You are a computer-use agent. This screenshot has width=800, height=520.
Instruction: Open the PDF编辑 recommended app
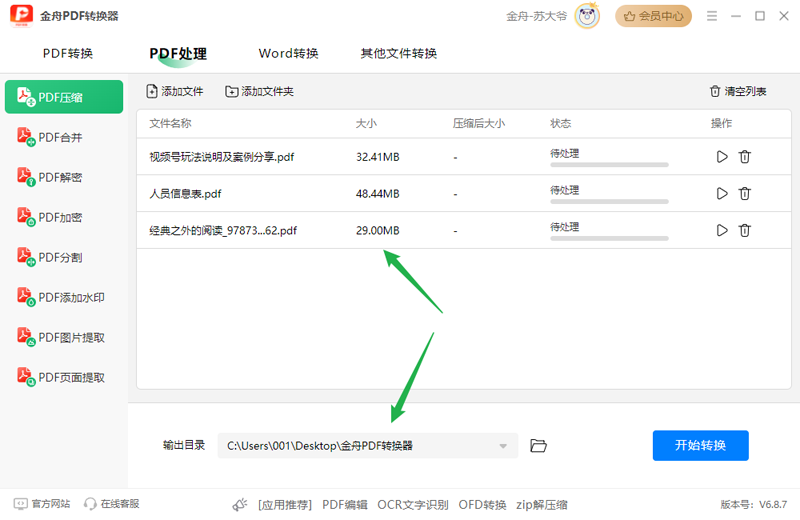click(x=345, y=505)
